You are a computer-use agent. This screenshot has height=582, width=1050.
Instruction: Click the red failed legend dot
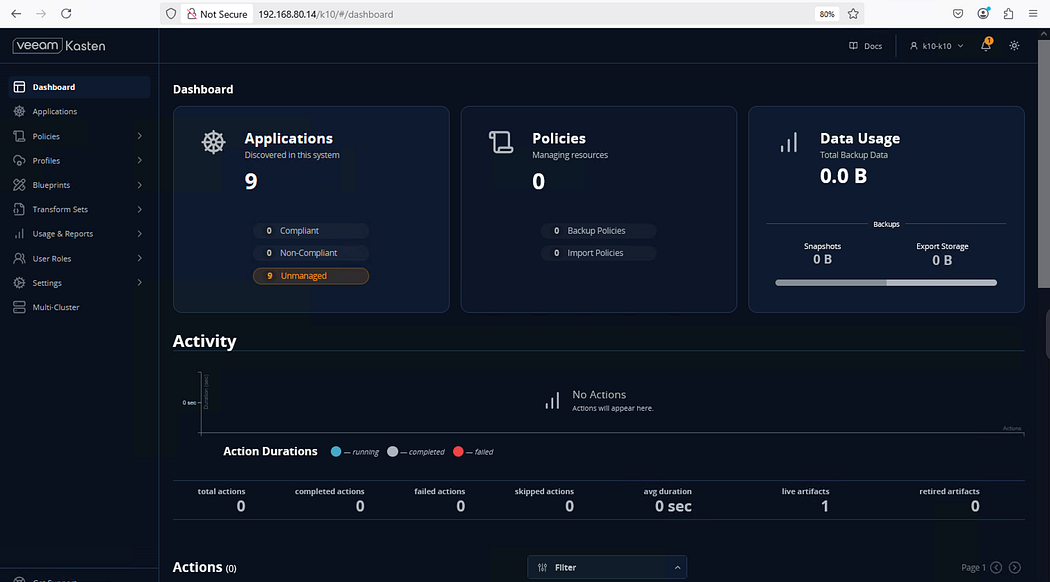[458, 451]
